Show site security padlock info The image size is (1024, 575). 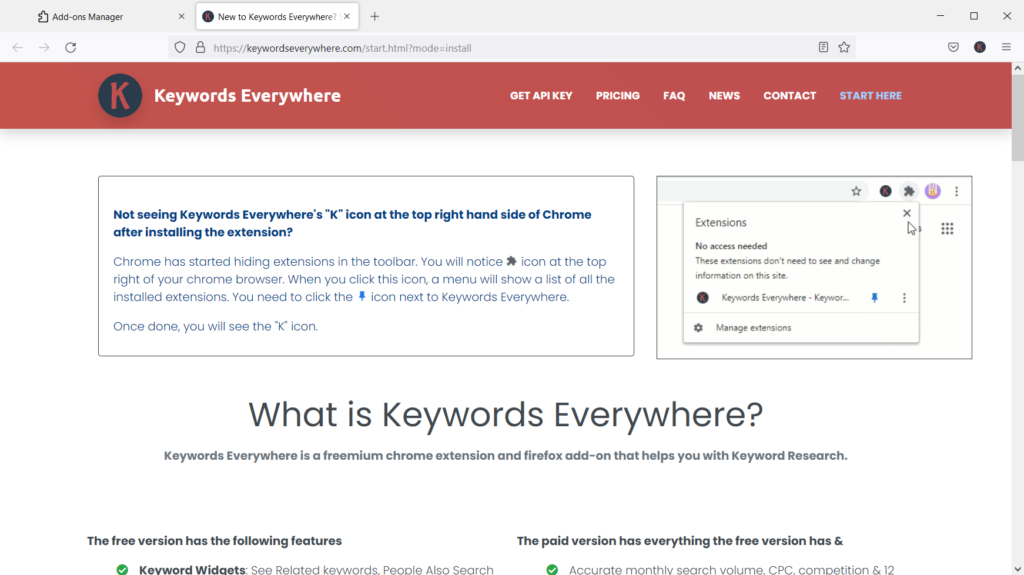[200, 47]
